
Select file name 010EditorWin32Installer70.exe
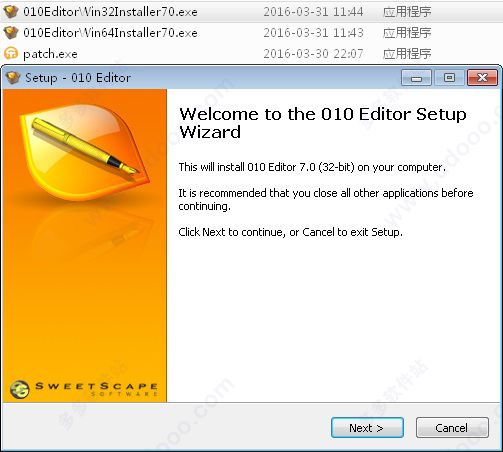click(110, 12)
